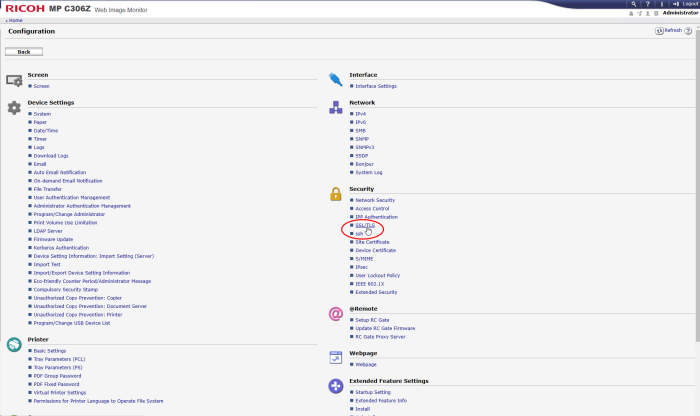700x416 pixels.
Task: Go to Home breadcrumb link
Action: click(x=15, y=19)
